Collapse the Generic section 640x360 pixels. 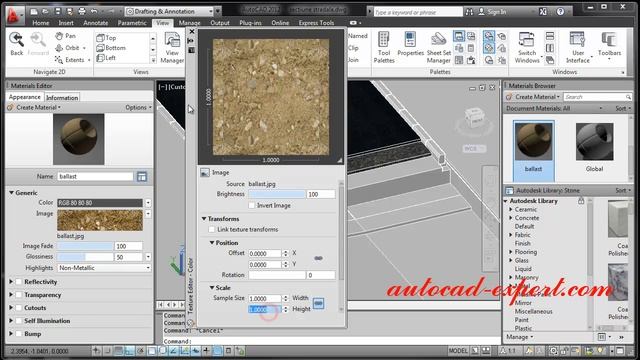coord(11,192)
